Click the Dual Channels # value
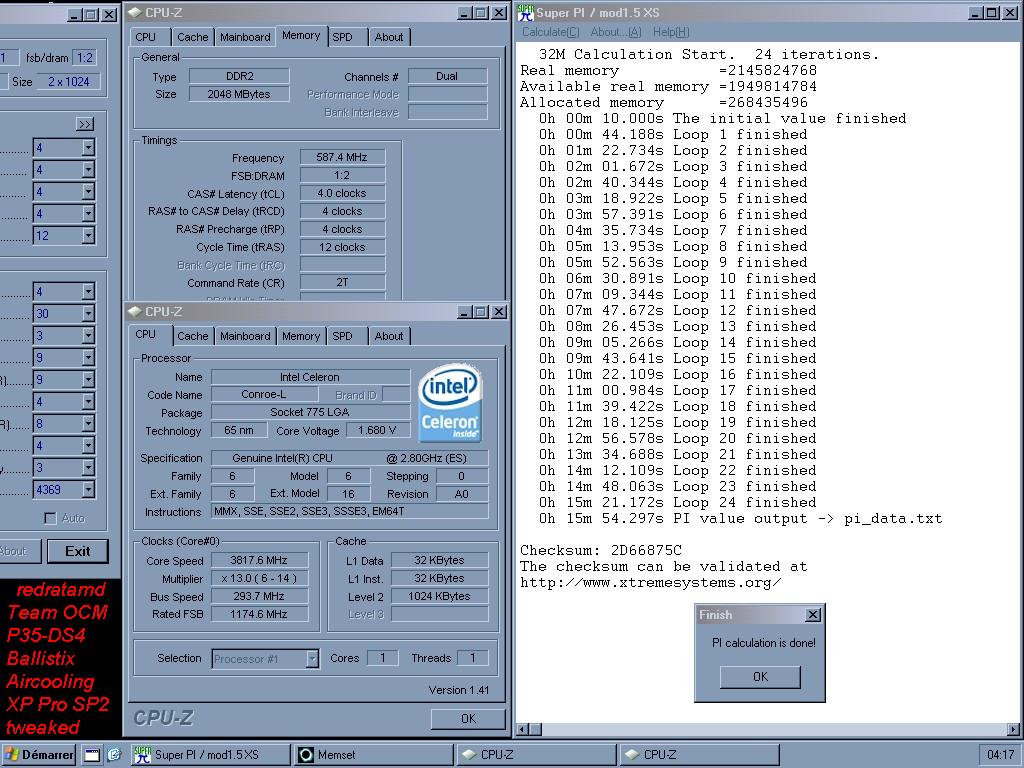This screenshot has width=1024, height=768. [447, 76]
